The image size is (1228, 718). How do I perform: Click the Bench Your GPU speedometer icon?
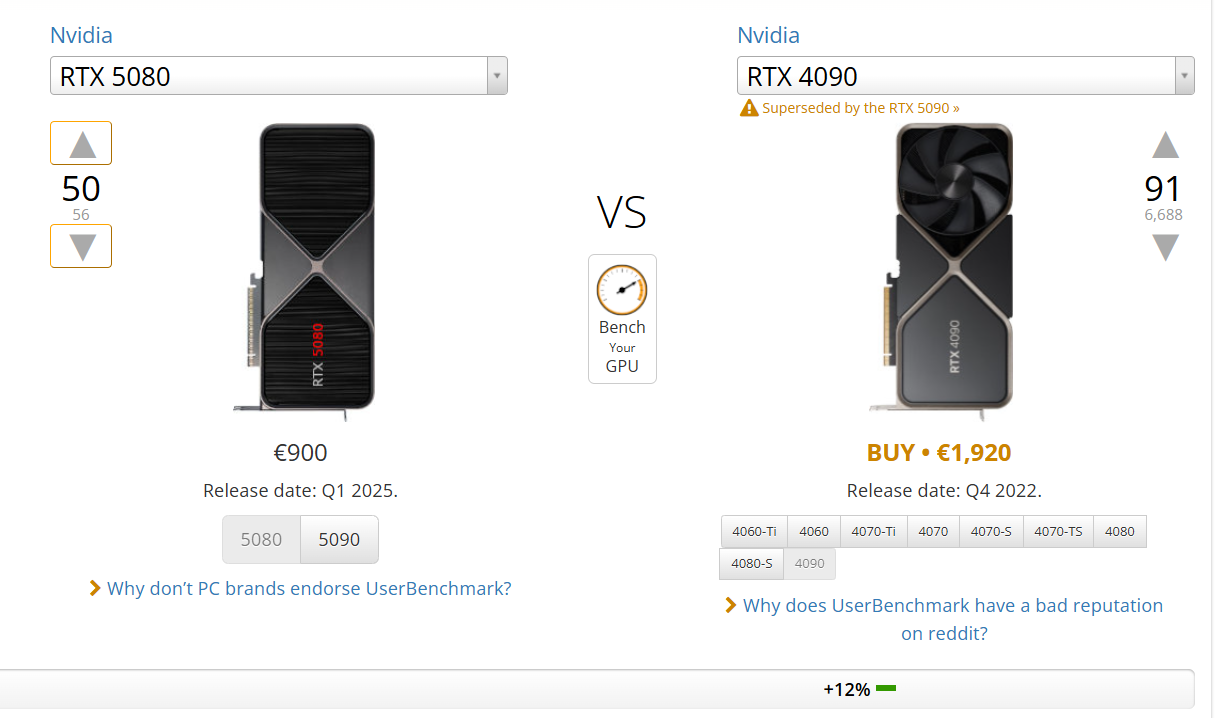click(622, 291)
